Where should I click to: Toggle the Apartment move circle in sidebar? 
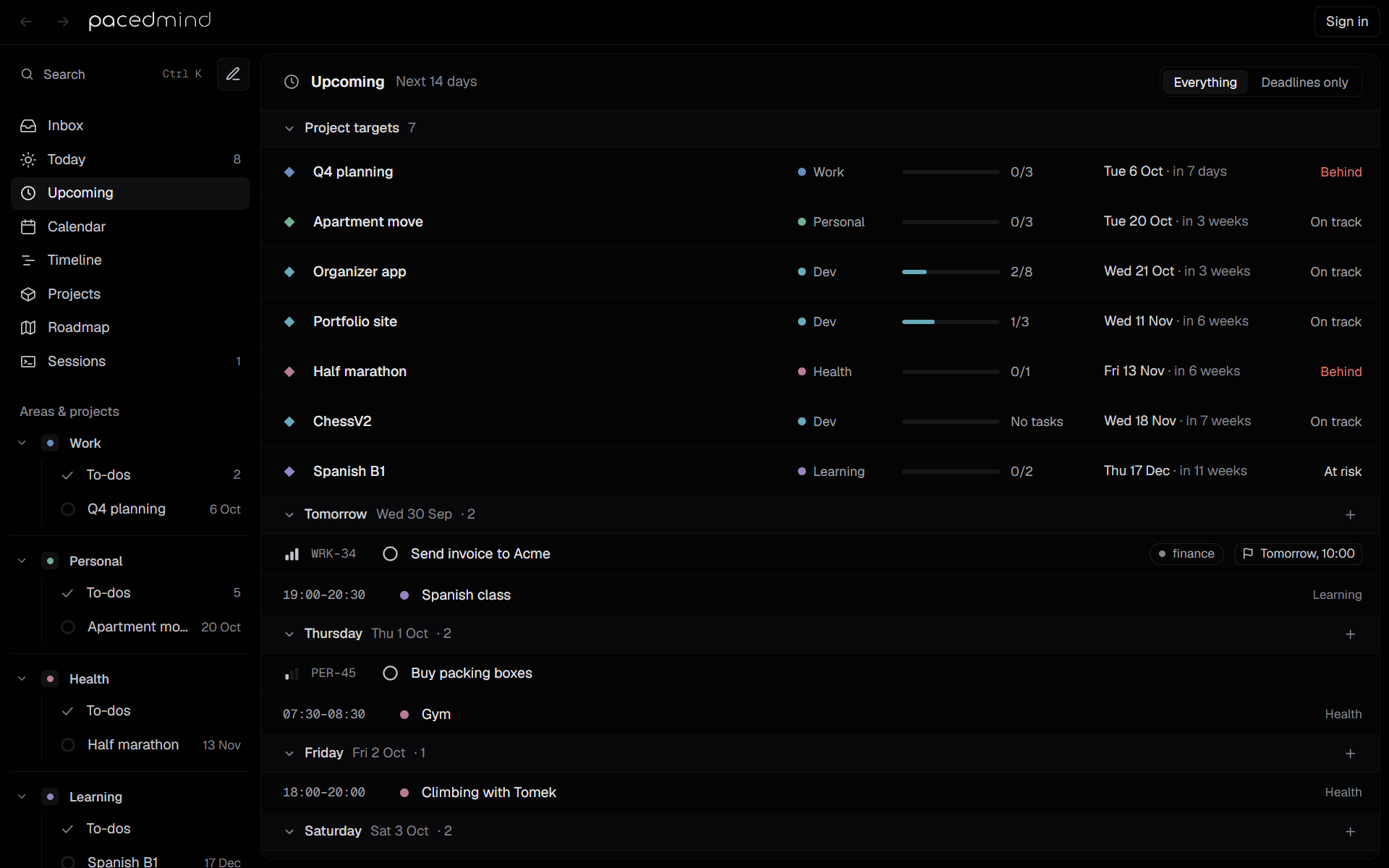click(68, 627)
